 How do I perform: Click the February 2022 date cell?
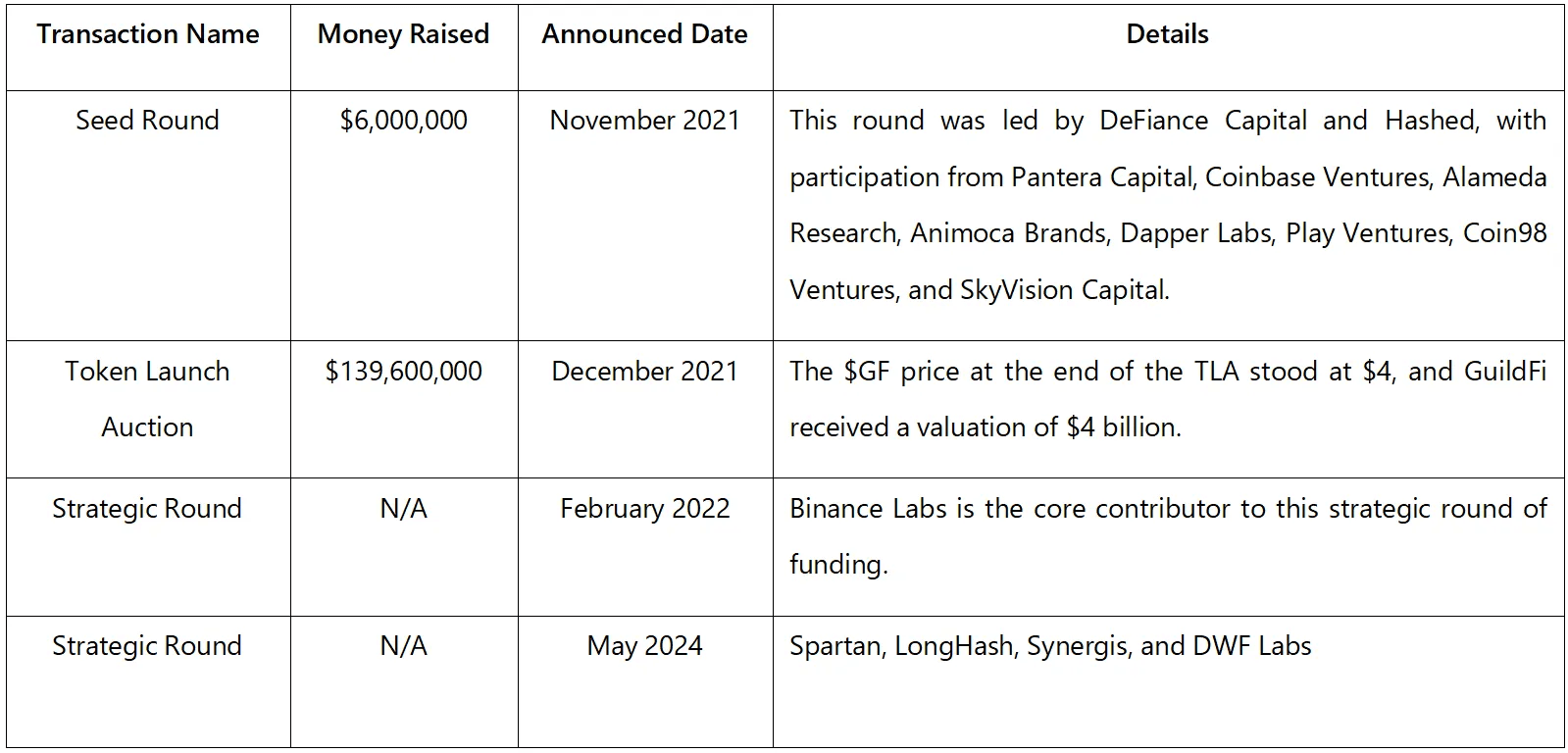644,509
